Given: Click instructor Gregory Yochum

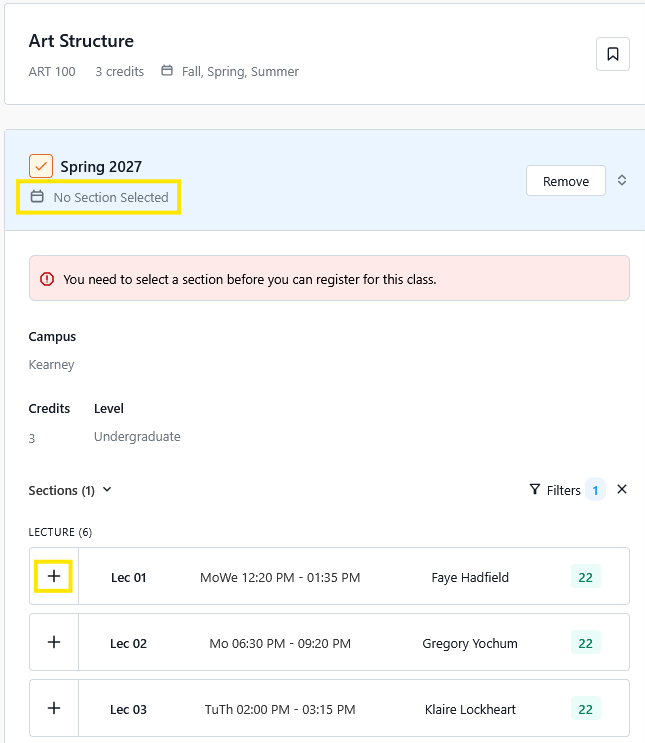Looking at the screenshot, I should point(470,643).
